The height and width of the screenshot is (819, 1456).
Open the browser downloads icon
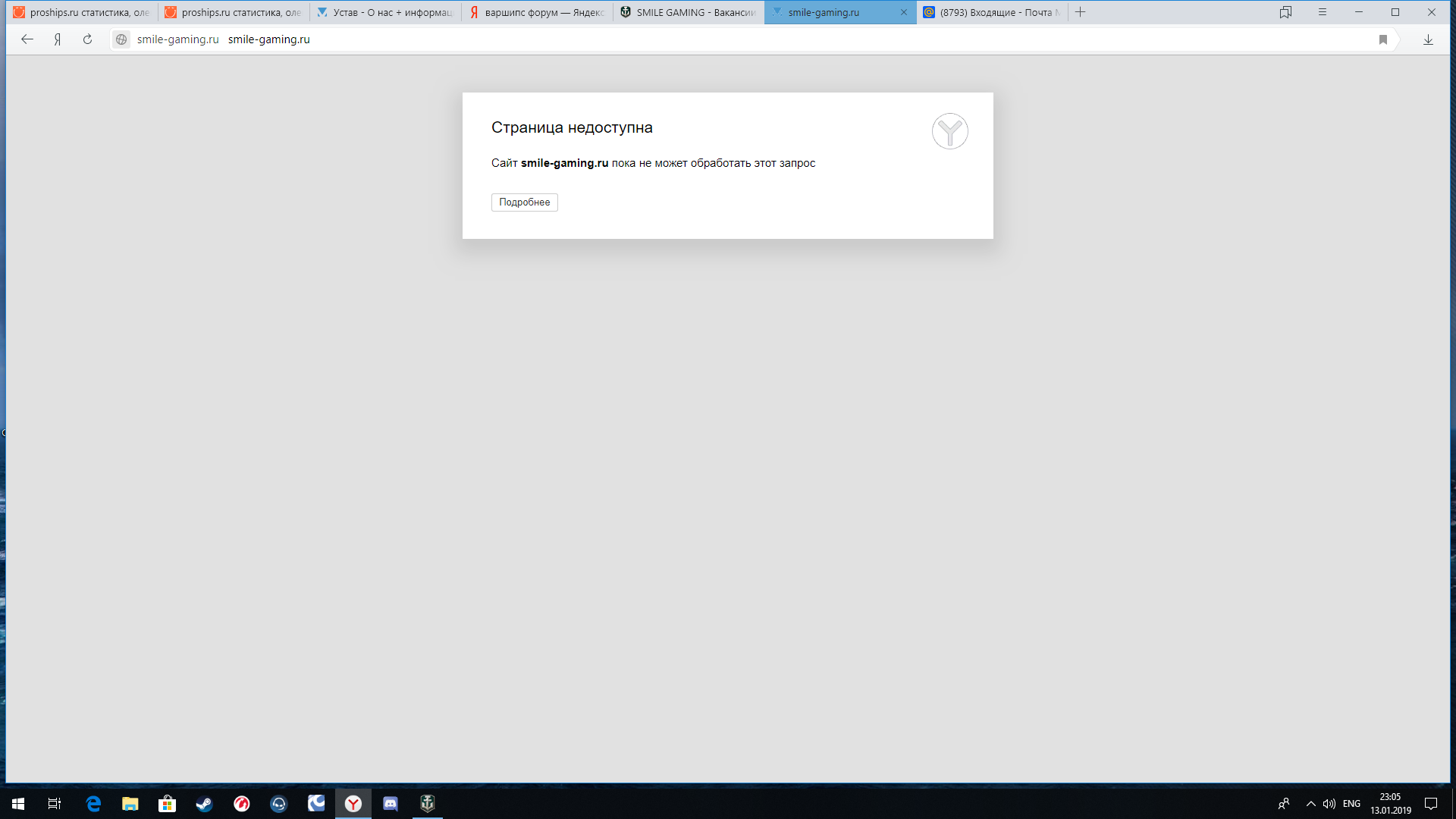point(1428,39)
